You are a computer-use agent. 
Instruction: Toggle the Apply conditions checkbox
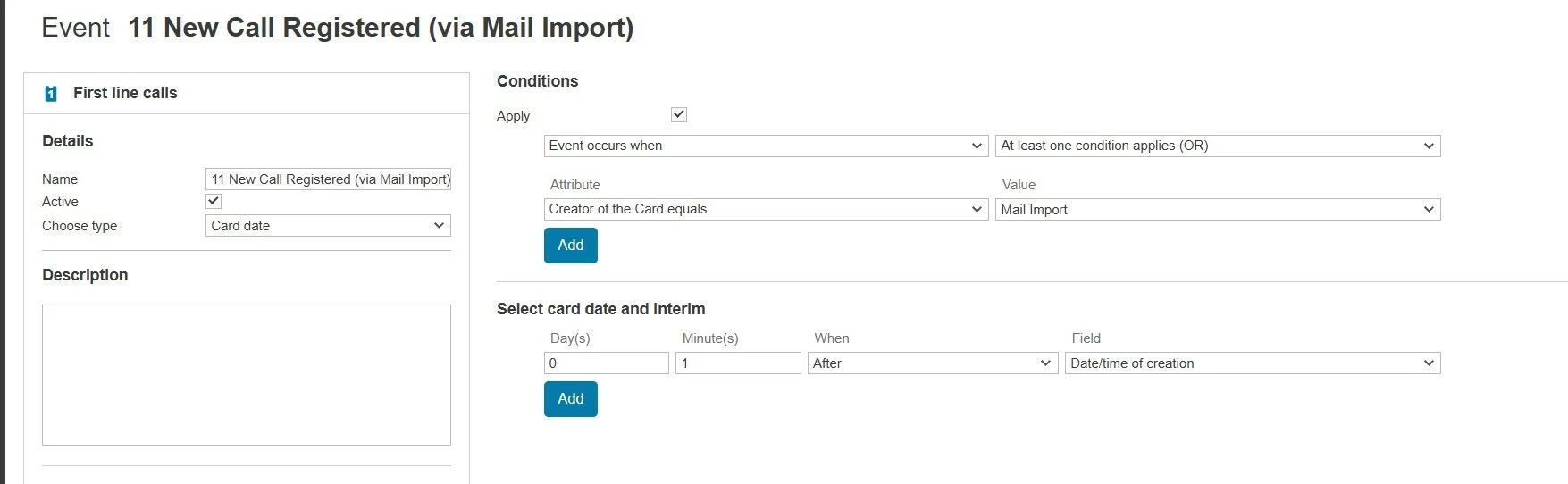tap(679, 114)
